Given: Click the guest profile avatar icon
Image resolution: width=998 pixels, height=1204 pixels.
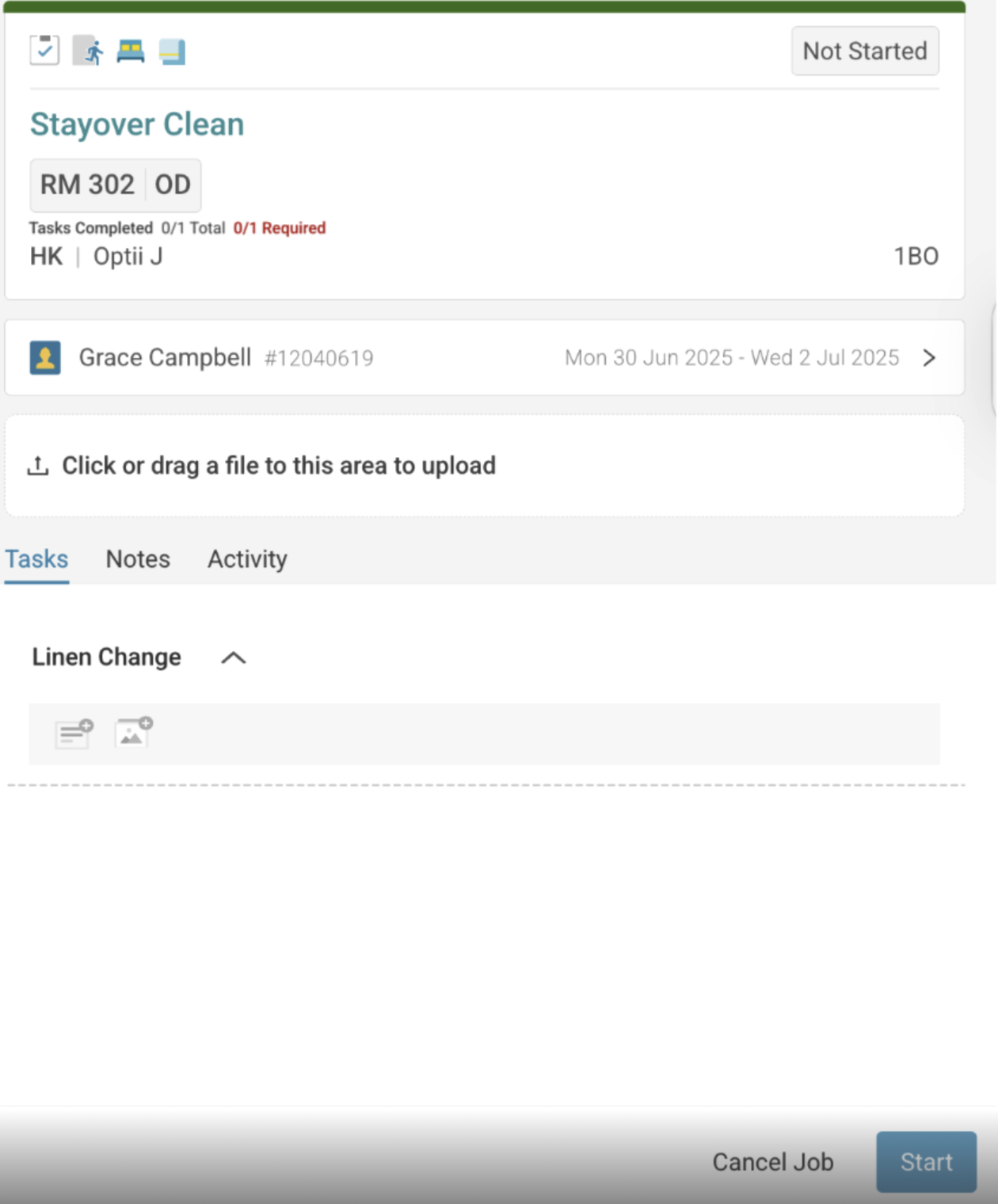Looking at the screenshot, I should pyautogui.click(x=45, y=358).
